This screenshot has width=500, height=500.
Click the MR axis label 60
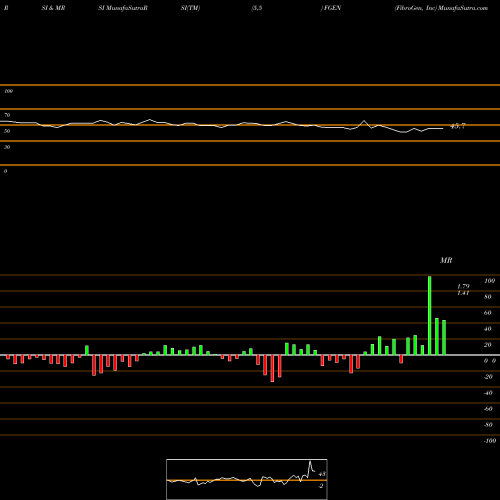point(488,313)
